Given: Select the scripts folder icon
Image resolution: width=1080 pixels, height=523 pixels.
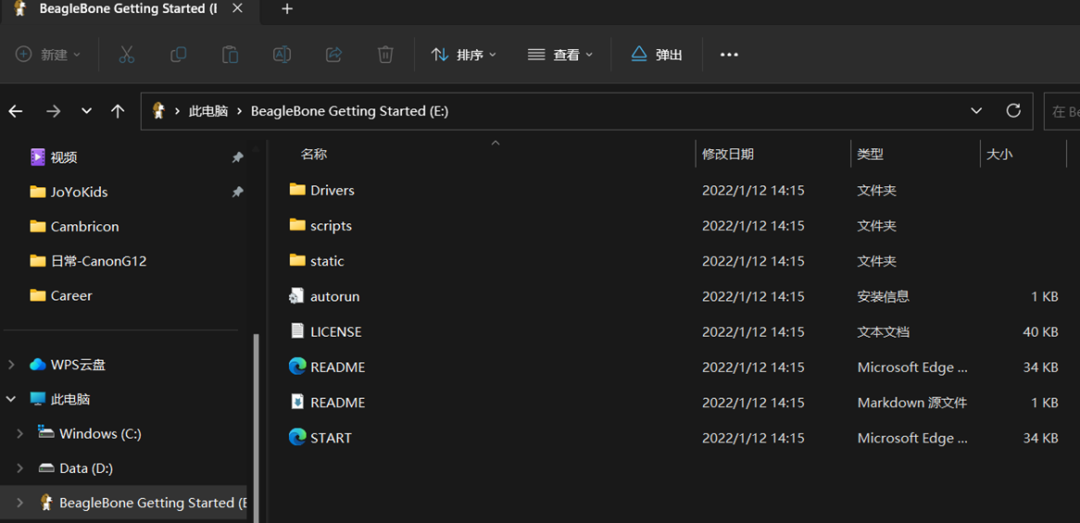Looking at the screenshot, I should [297, 225].
